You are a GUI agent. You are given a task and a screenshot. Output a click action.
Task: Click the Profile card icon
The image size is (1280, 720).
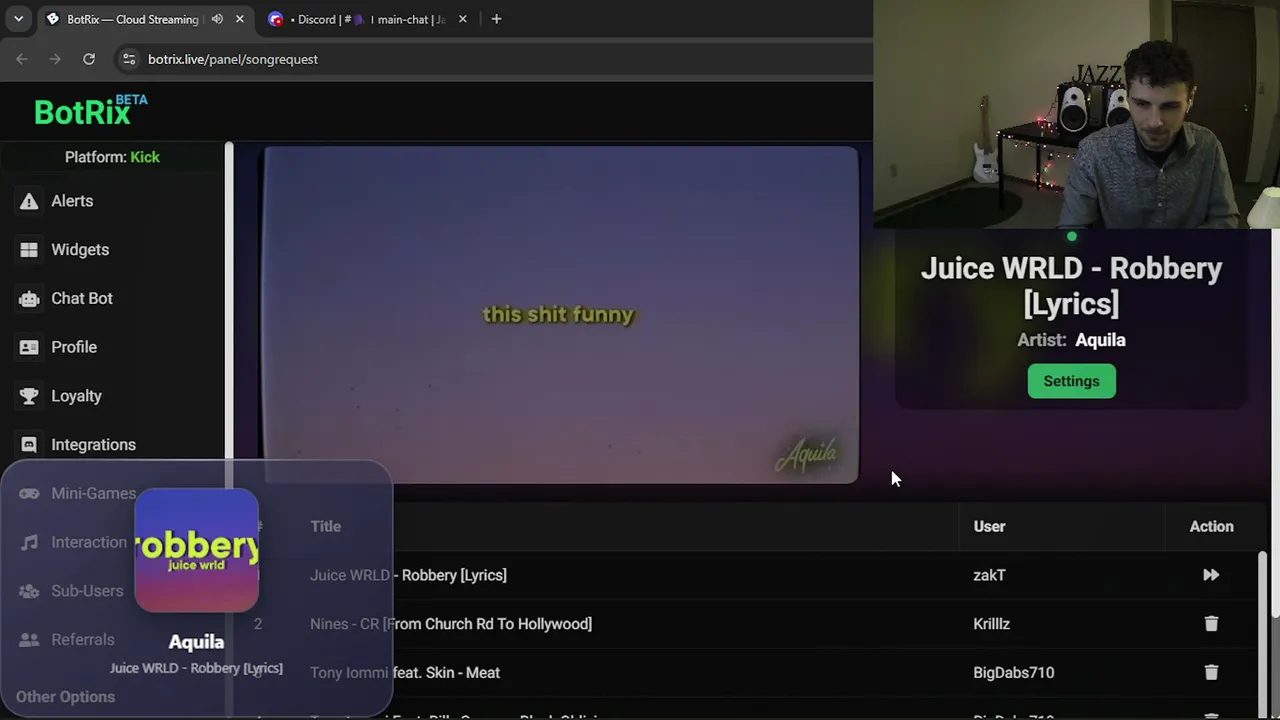coord(29,347)
